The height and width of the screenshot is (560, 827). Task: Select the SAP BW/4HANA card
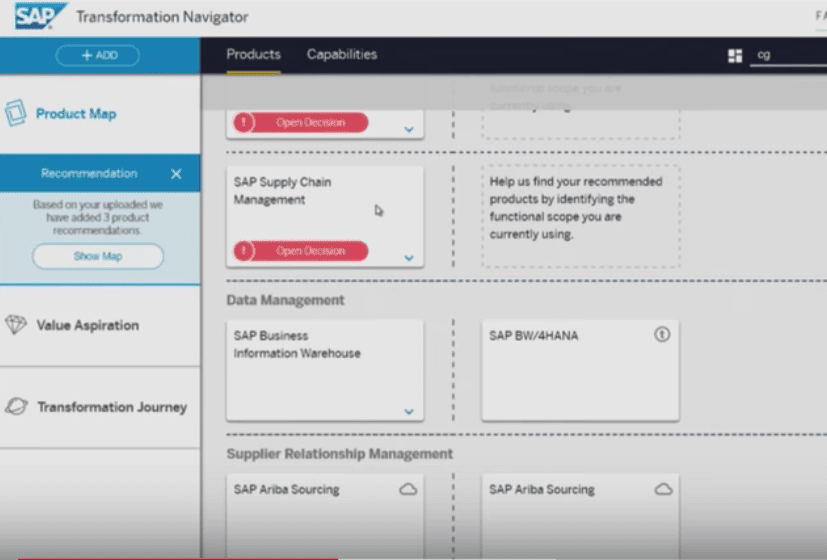(580, 370)
